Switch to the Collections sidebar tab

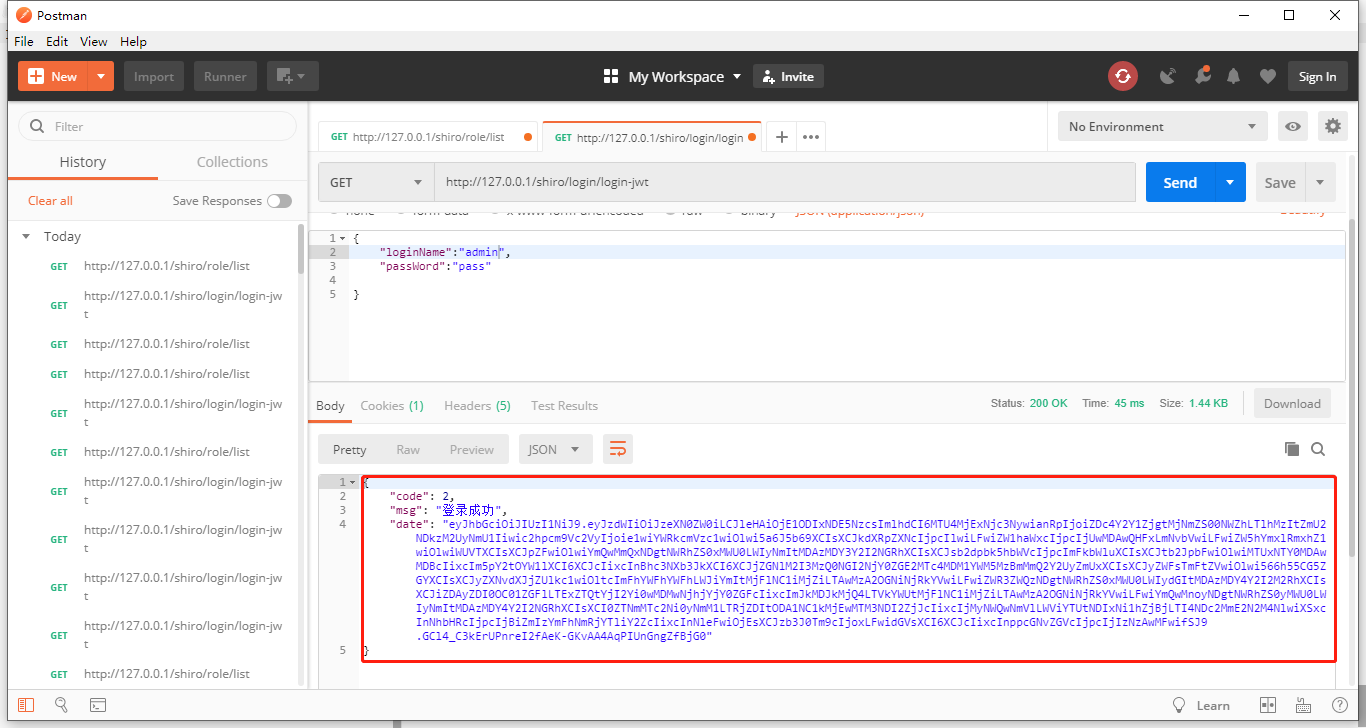pos(232,162)
